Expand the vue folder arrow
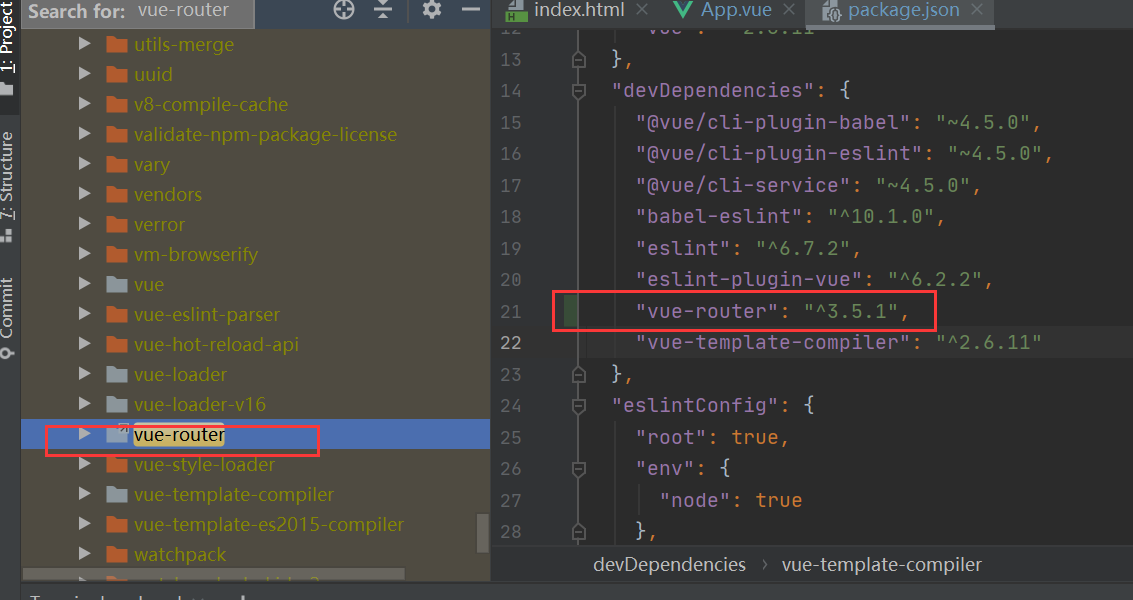The image size is (1133, 600). (85, 284)
